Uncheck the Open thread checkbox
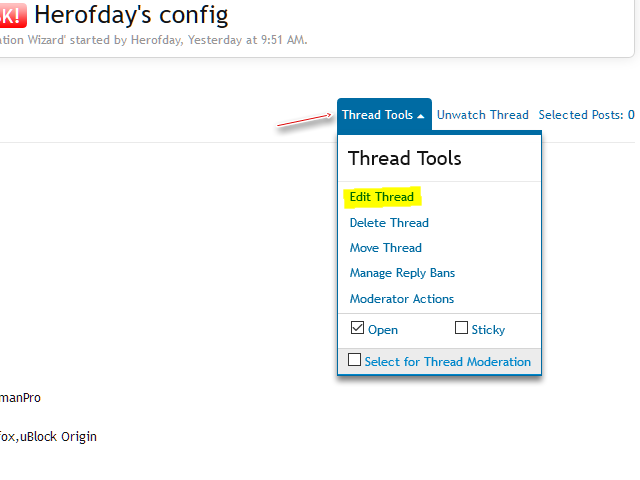The width and height of the screenshot is (640, 480). (x=357, y=328)
